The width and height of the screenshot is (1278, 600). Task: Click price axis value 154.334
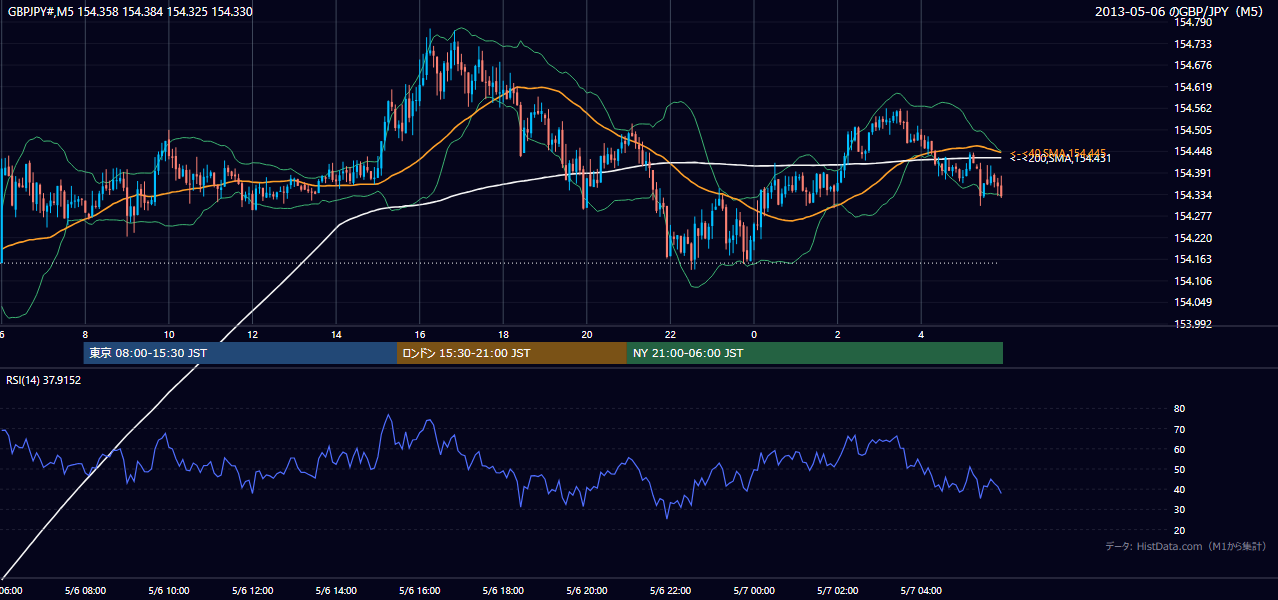(x=1194, y=194)
